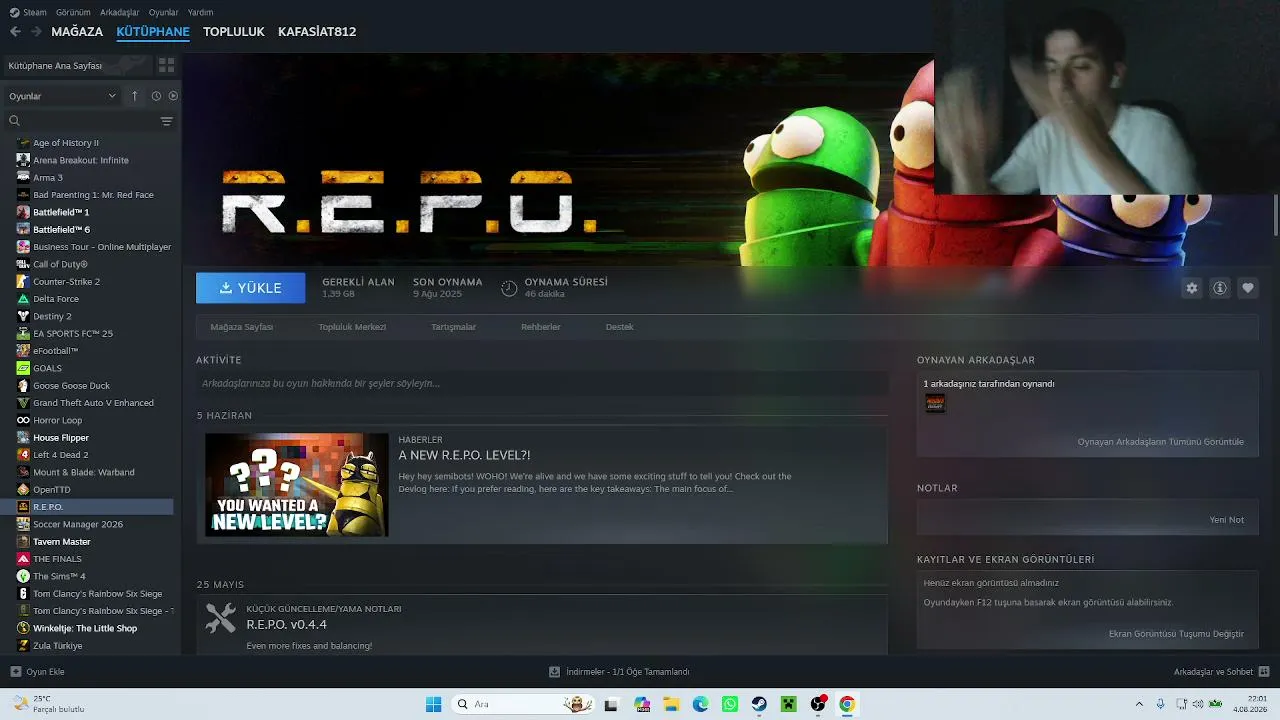
Task: Open the Rehberler link
Action: coord(541,327)
